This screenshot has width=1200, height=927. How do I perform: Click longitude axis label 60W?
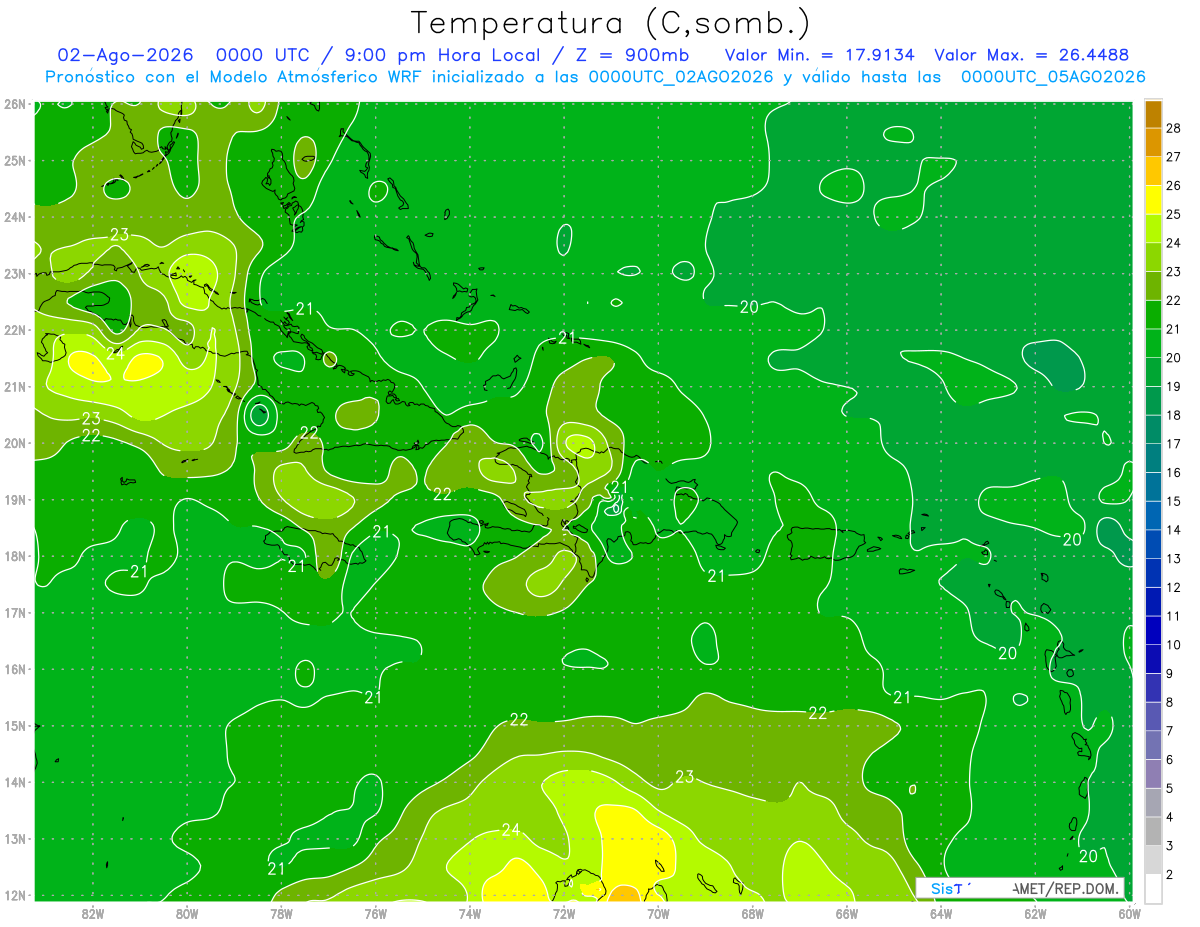1130,913
